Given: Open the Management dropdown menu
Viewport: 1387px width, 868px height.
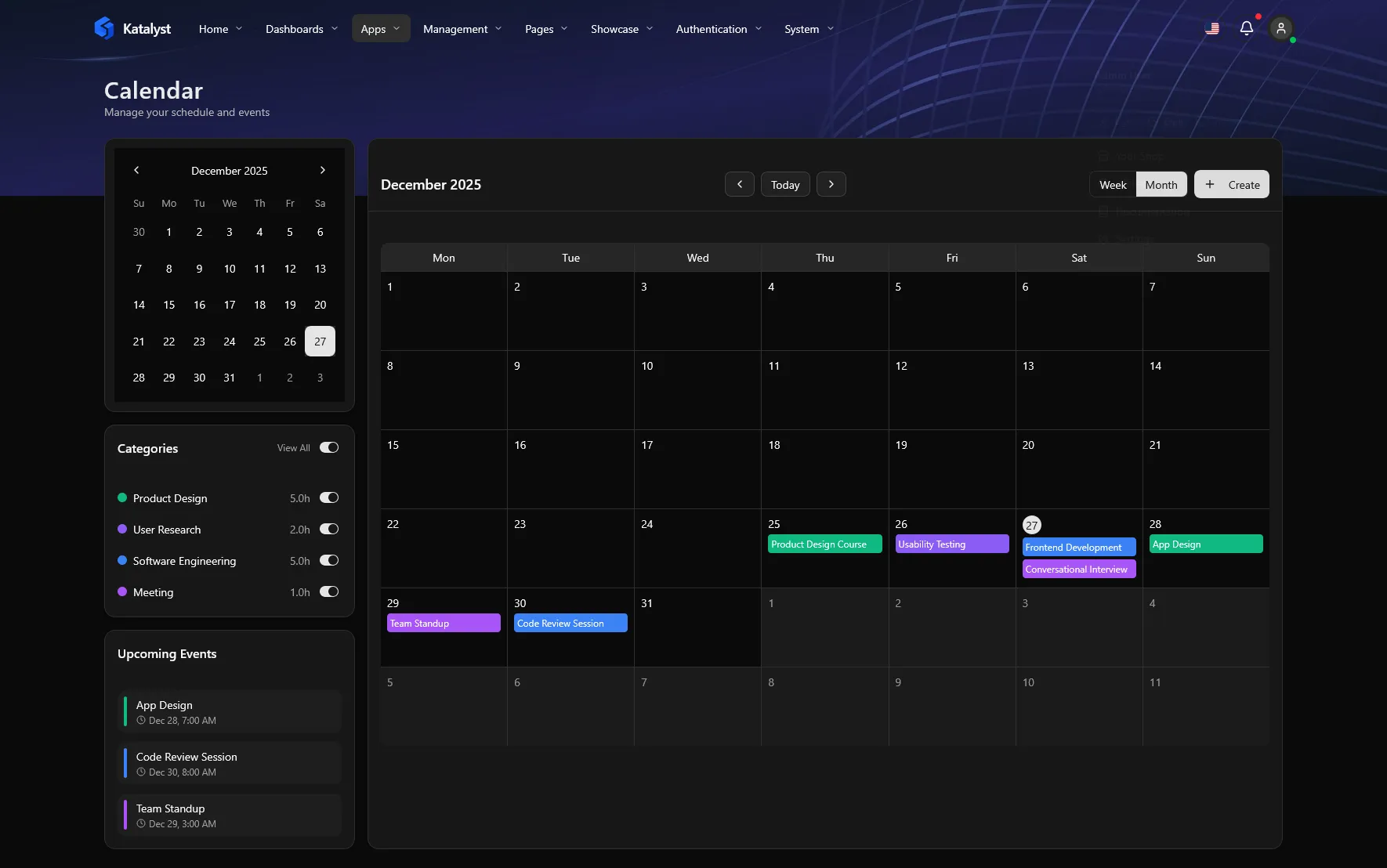Looking at the screenshot, I should coord(462,29).
